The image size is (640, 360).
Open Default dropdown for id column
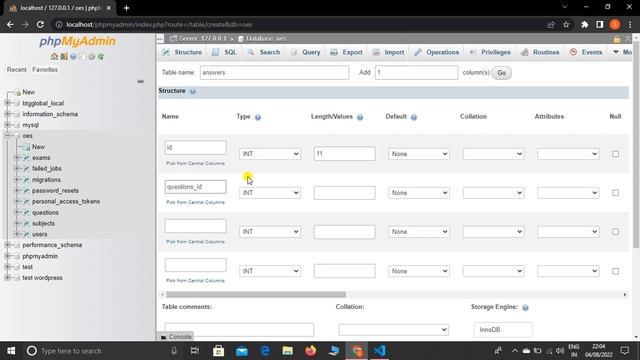tap(419, 154)
